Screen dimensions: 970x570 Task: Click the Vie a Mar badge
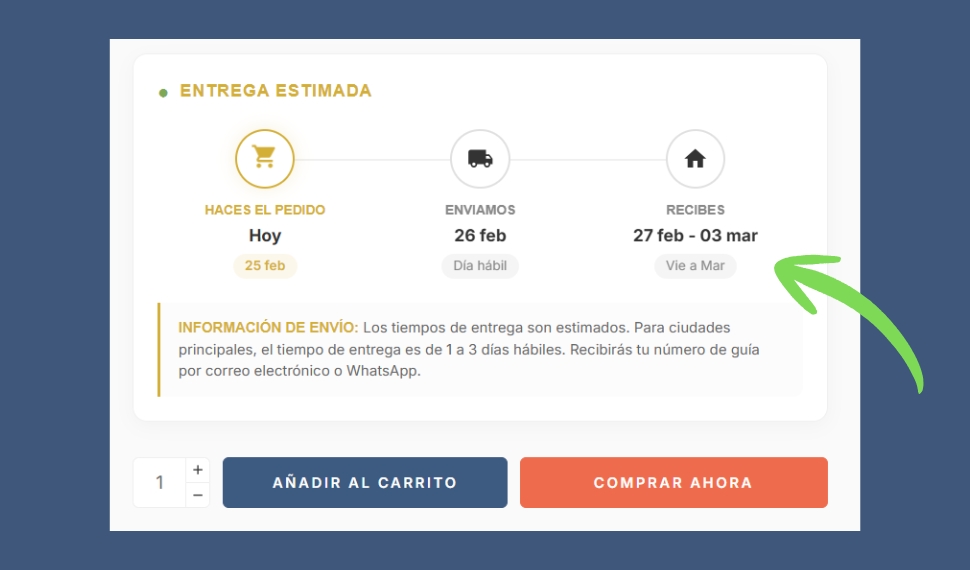[x=695, y=267]
